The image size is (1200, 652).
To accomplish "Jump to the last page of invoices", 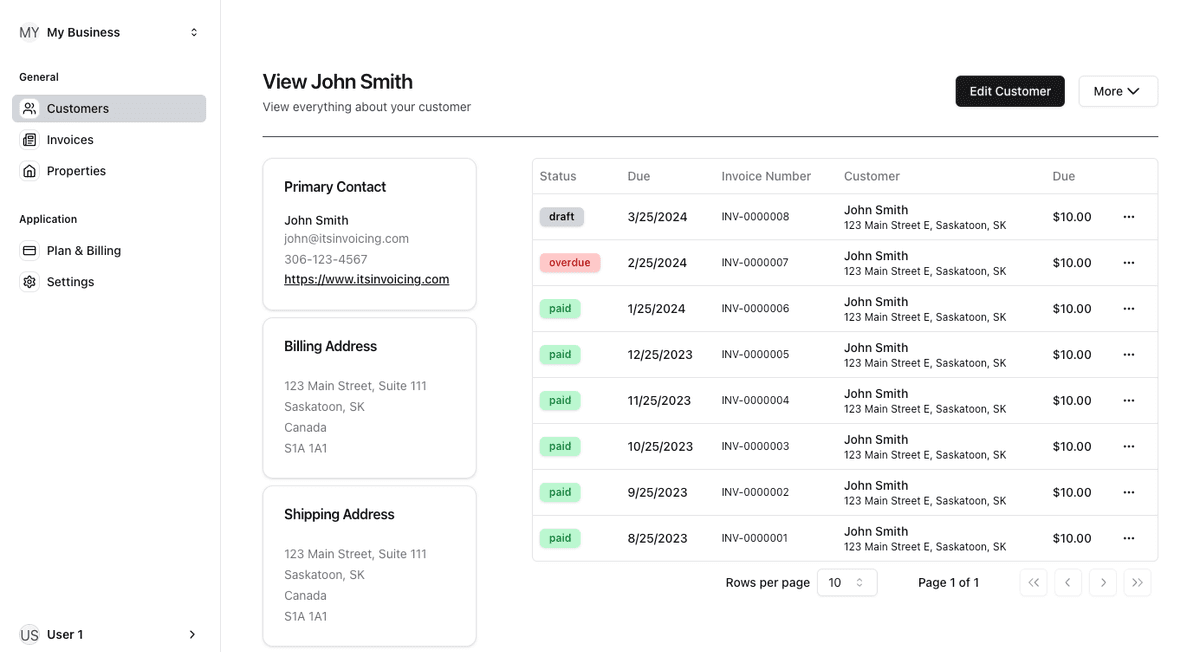I will coord(1137,583).
